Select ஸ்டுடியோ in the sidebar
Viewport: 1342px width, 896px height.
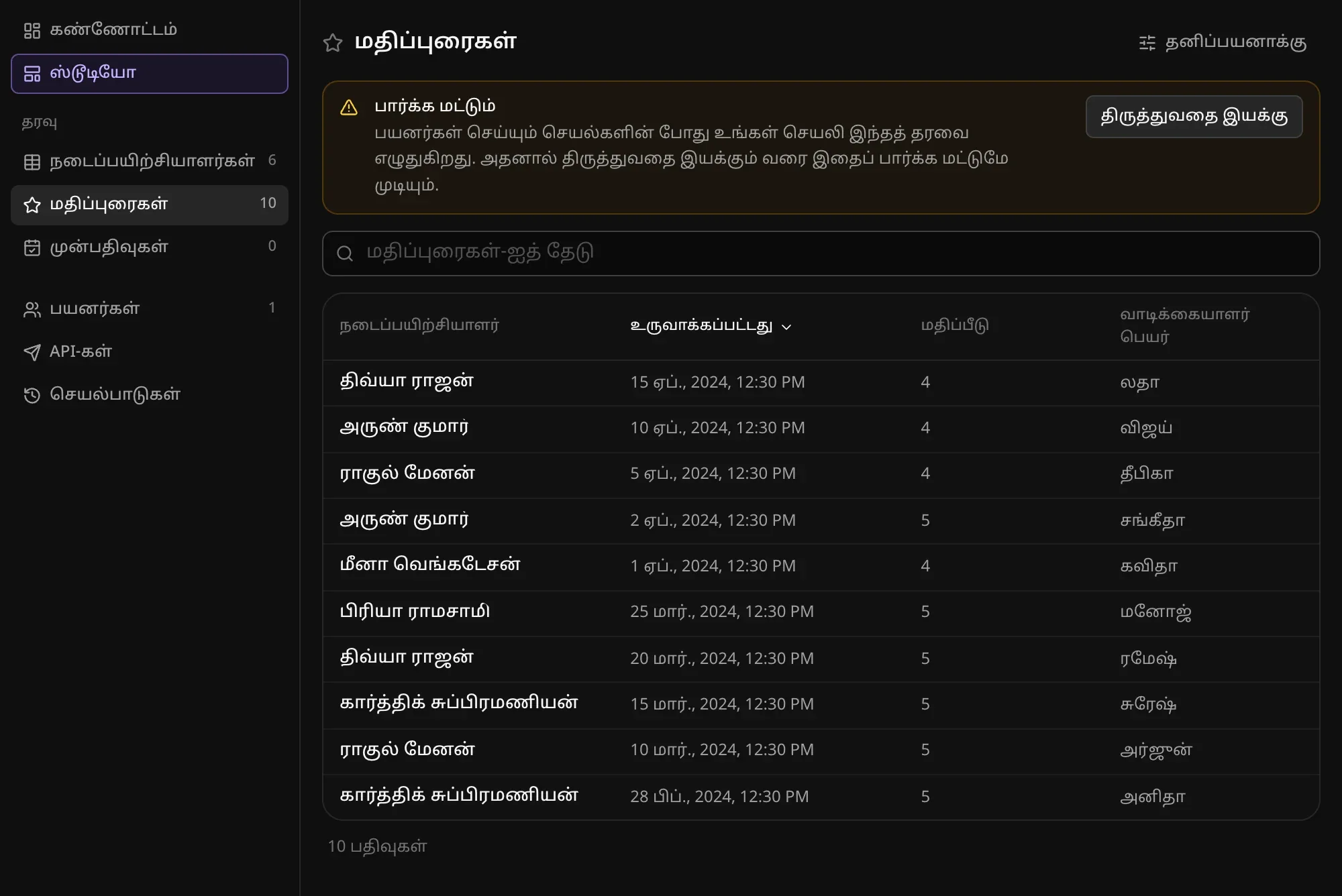tap(150, 74)
